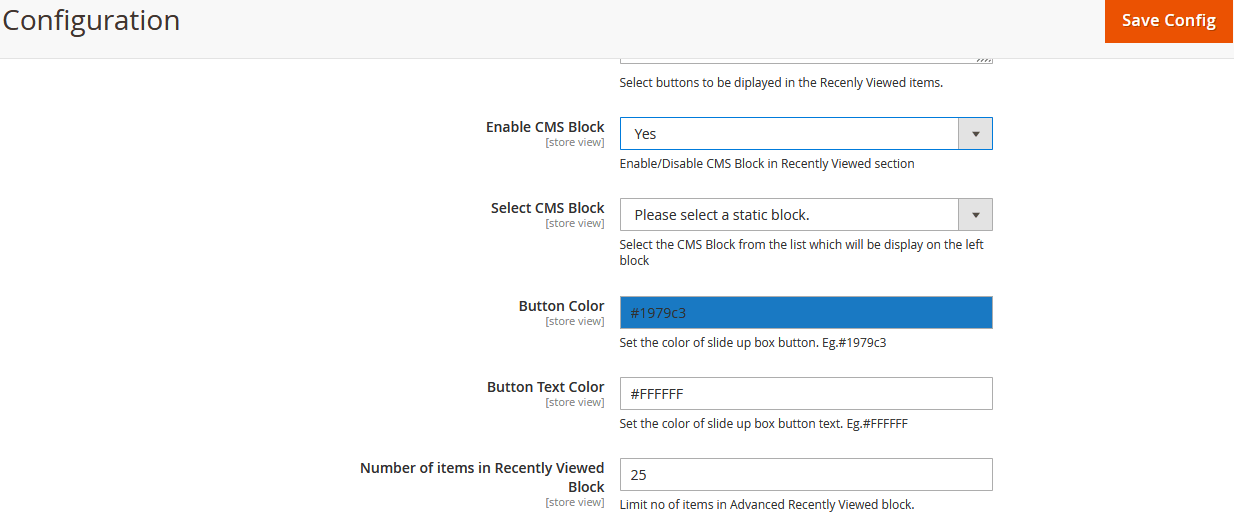Click the store view scope under Enable CMS Block
This screenshot has width=1234, height=524.
pyautogui.click(x=574, y=142)
